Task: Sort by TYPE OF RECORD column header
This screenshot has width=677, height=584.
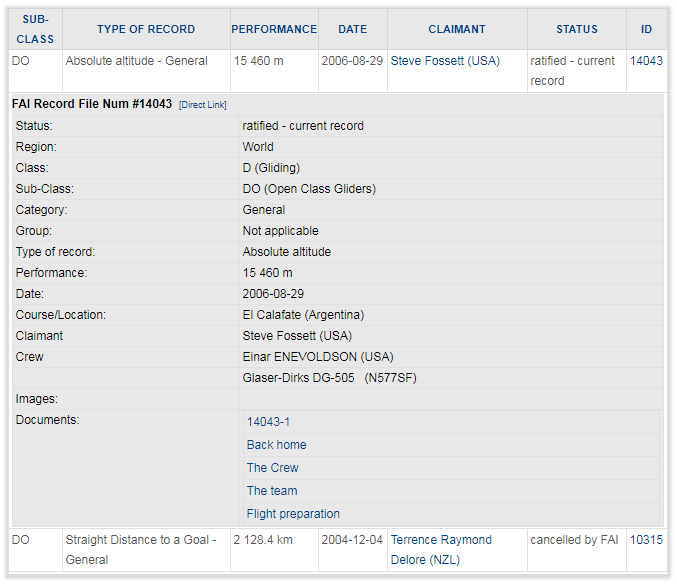Action: click(146, 29)
